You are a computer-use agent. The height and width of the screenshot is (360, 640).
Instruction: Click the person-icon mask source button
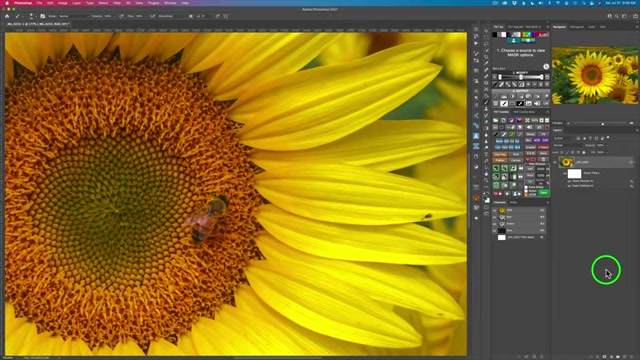pos(513,41)
